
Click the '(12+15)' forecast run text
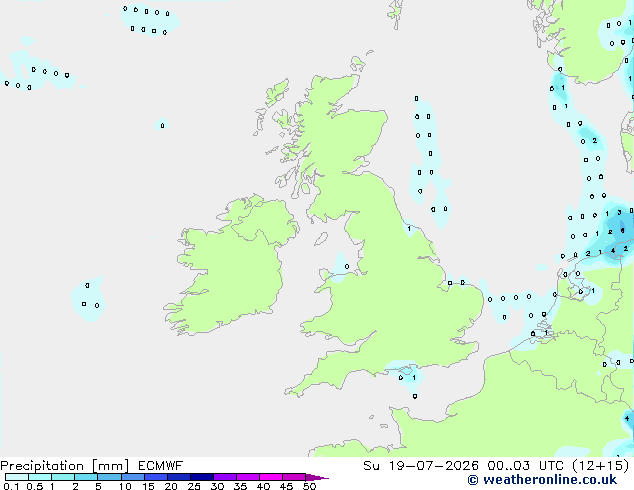pyautogui.click(x=601, y=466)
